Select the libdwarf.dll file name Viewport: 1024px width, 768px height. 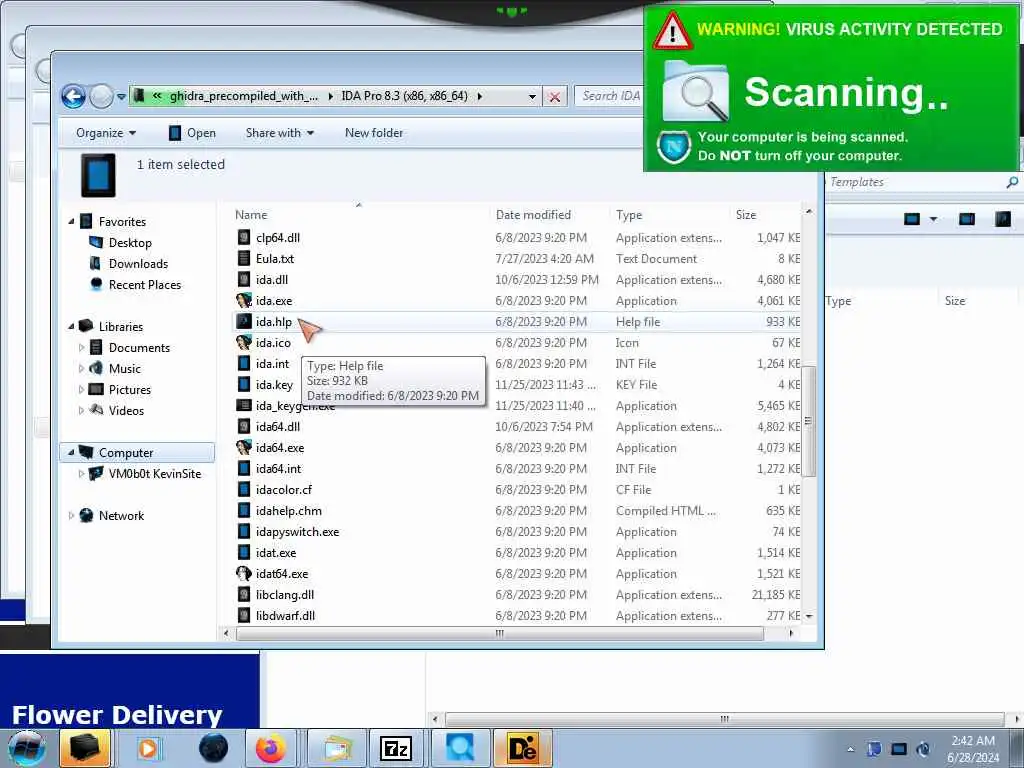click(285, 615)
